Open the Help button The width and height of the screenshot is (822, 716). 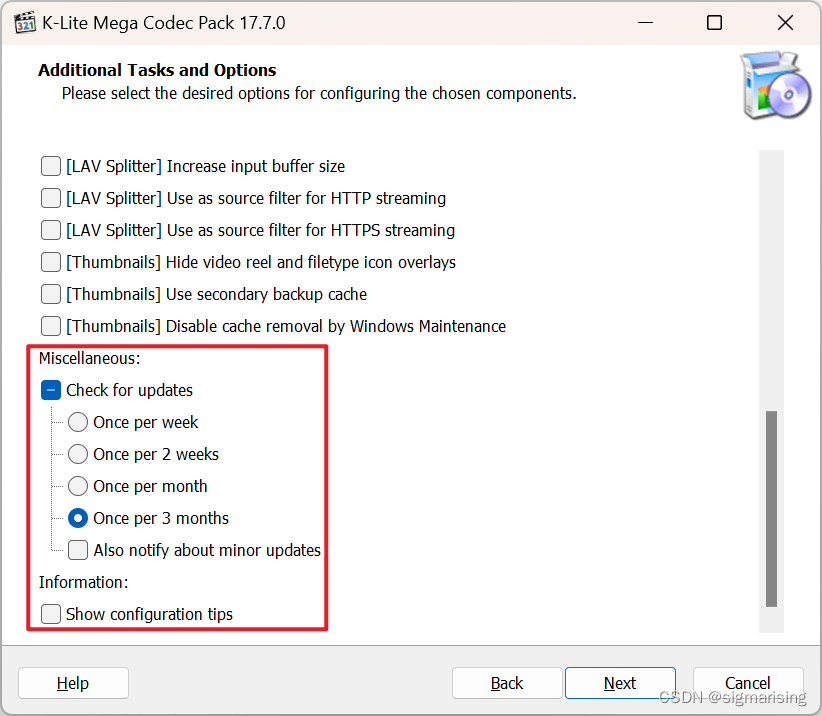(x=73, y=683)
